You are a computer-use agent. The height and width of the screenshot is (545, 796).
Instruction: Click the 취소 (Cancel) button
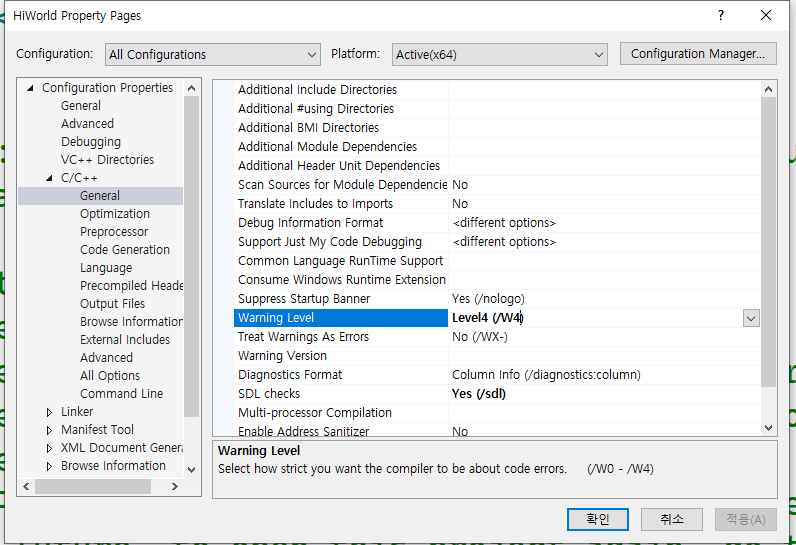click(672, 519)
